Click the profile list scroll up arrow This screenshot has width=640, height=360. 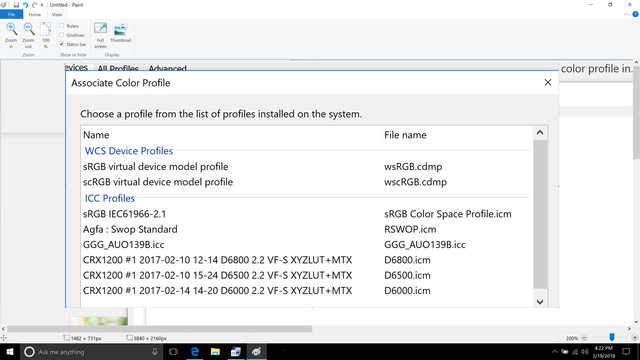540,133
